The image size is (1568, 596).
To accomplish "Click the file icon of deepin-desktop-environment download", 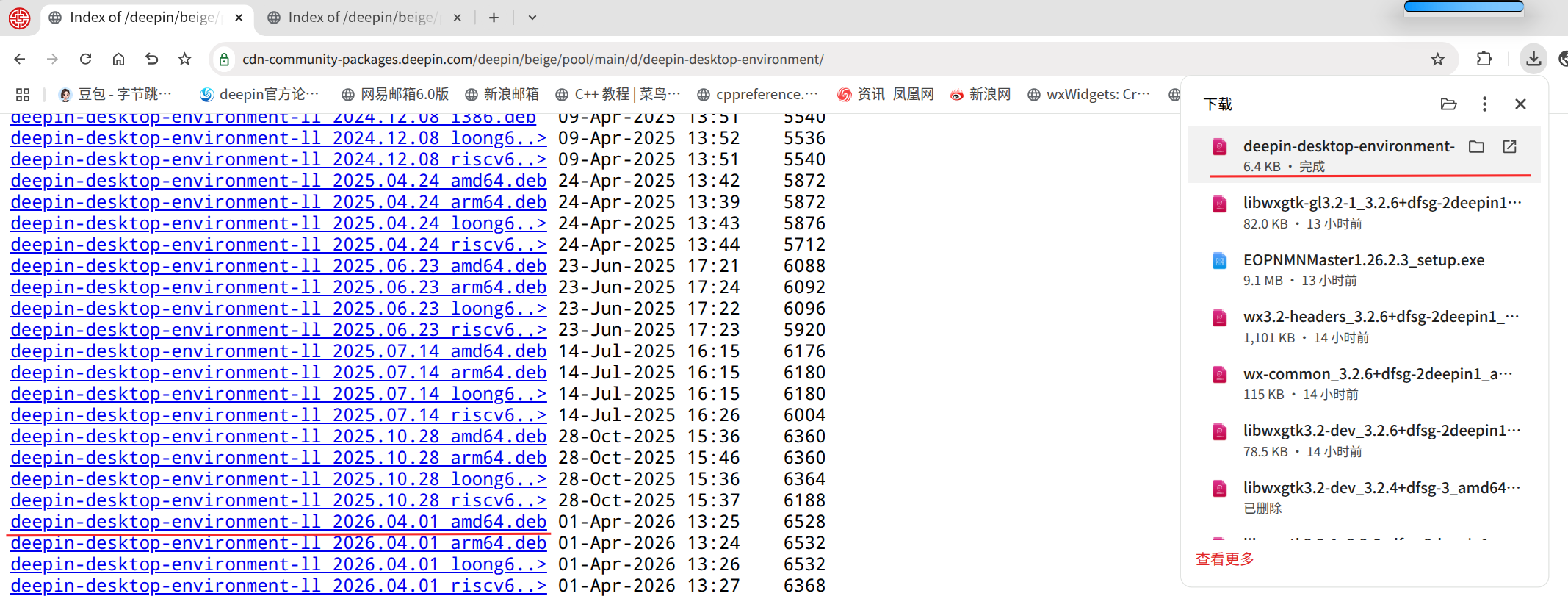I will tap(1220, 147).
